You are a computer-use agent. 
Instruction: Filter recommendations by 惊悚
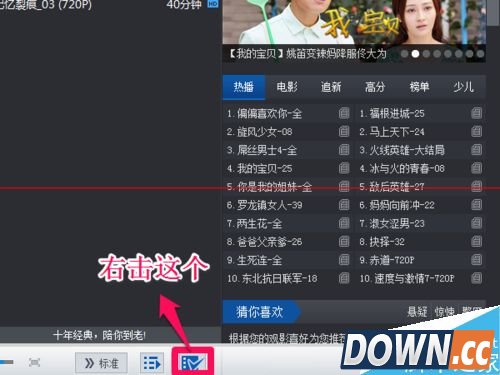pos(445,312)
